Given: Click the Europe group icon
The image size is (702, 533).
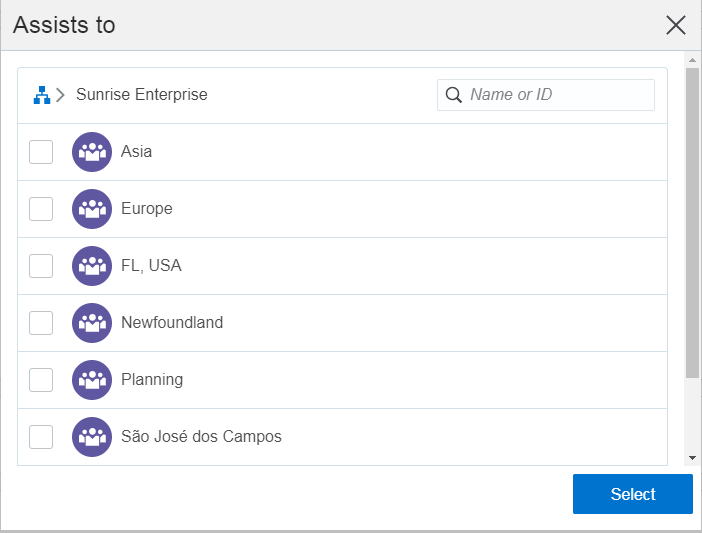Looking at the screenshot, I should 92,209.
